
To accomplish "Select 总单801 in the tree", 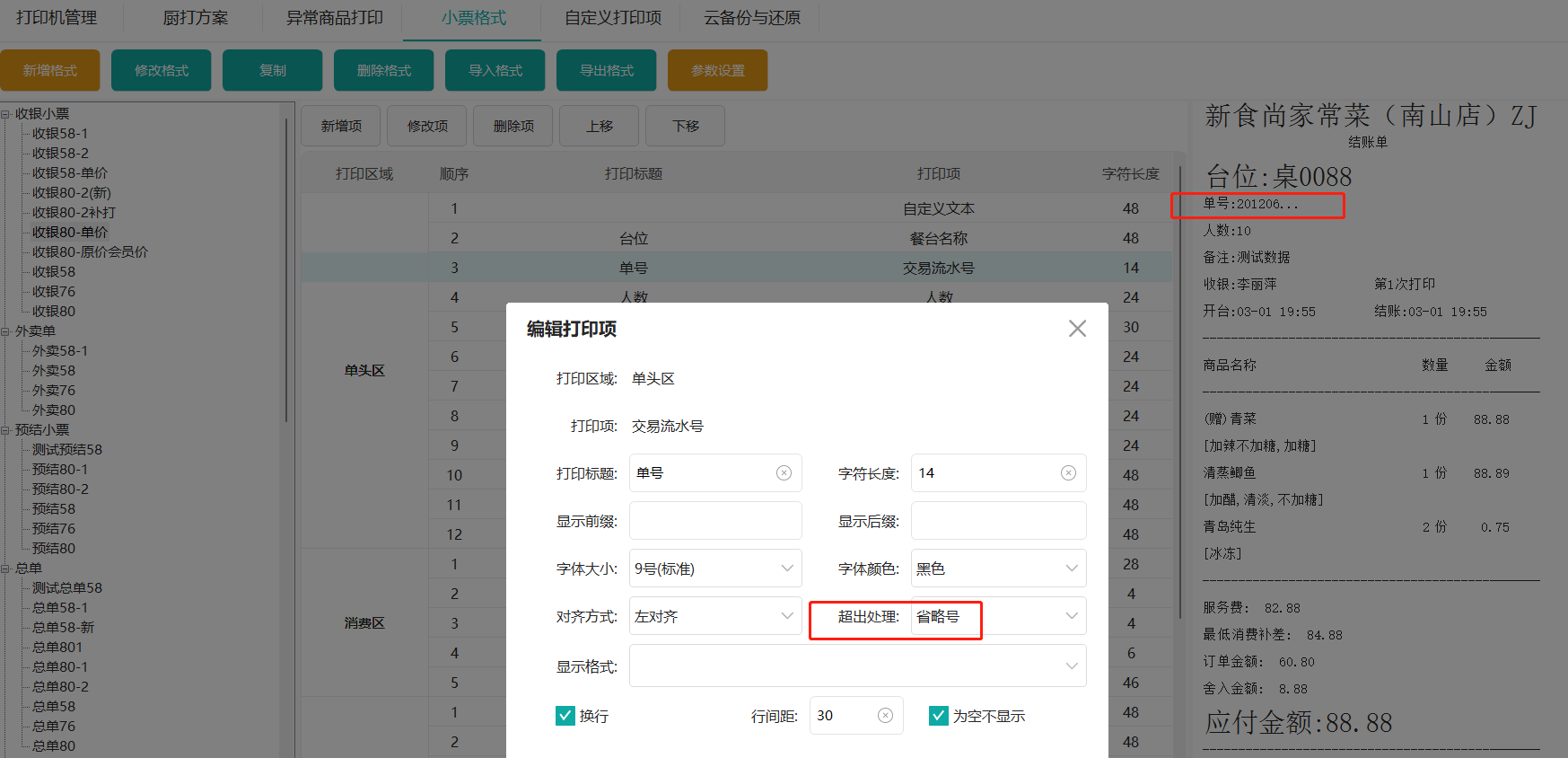I will click(57, 648).
